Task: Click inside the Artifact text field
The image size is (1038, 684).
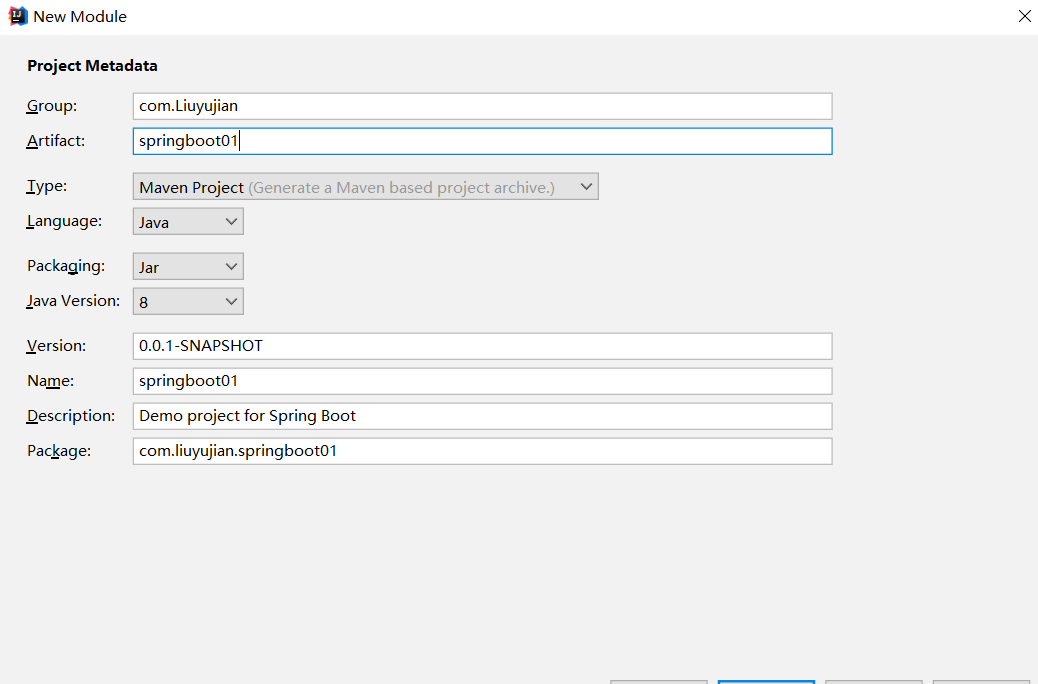Action: pyautogui.click(x=482, y=141)
